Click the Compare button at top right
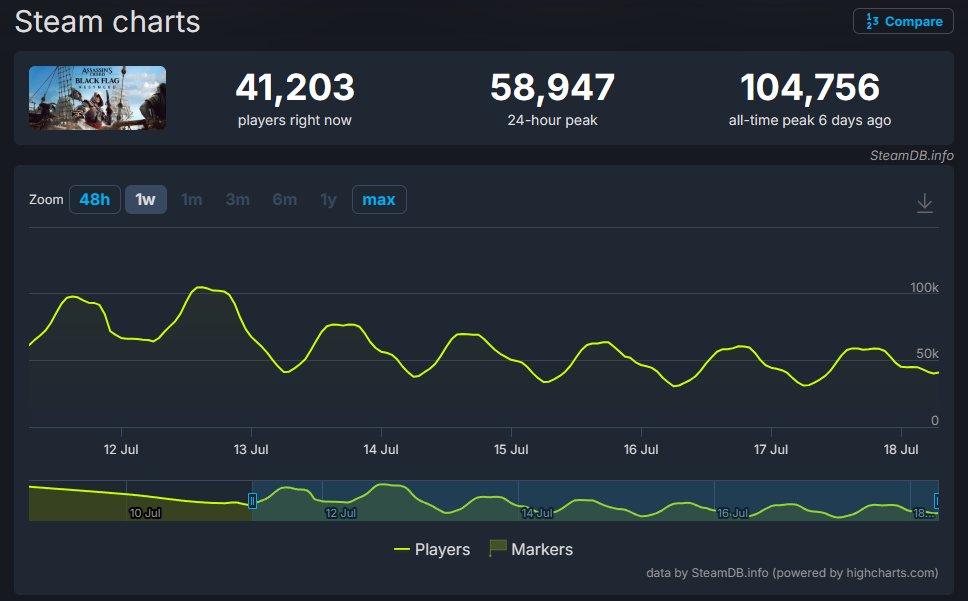The image size is (968, 601). click(x=903, y=22)
